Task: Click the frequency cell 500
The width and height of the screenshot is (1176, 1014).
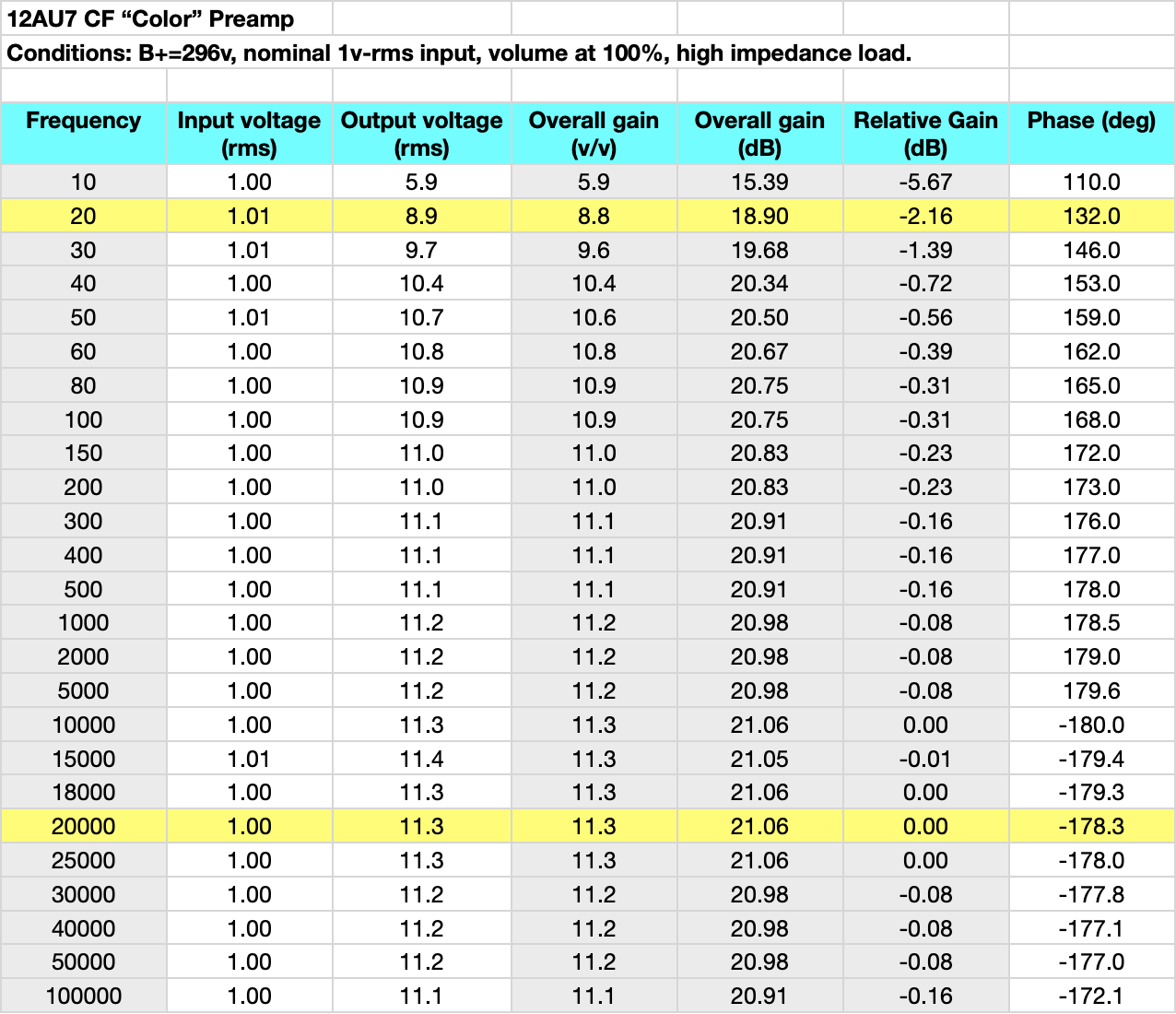Action: (x=84, y=589)
